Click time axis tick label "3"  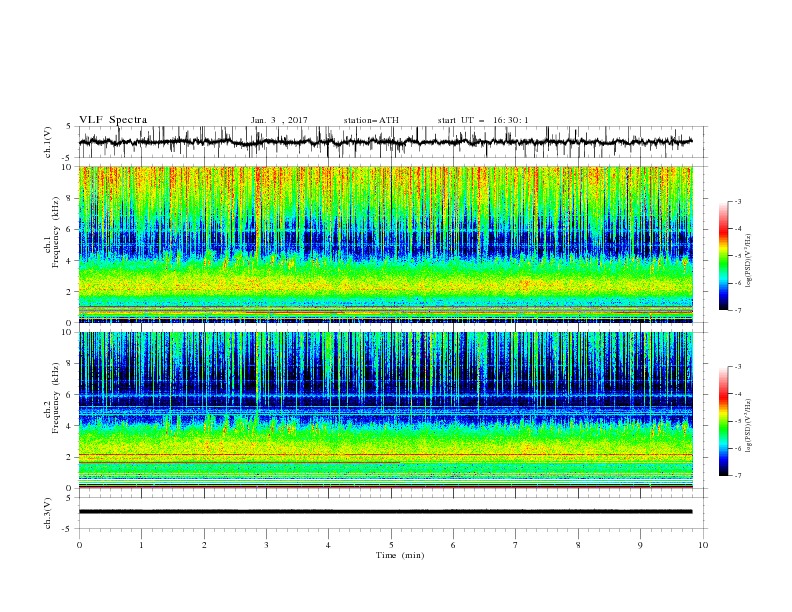tap(266, 545)
